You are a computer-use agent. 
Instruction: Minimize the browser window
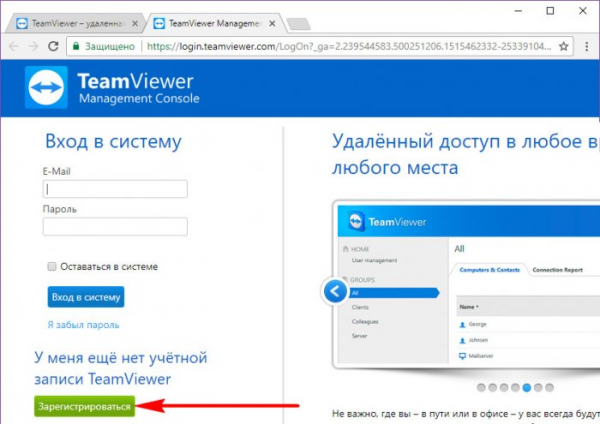click(518, 11)
